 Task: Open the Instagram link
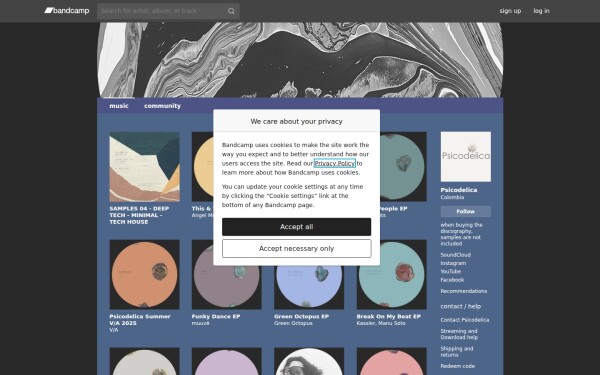click(x=453, y=263)
